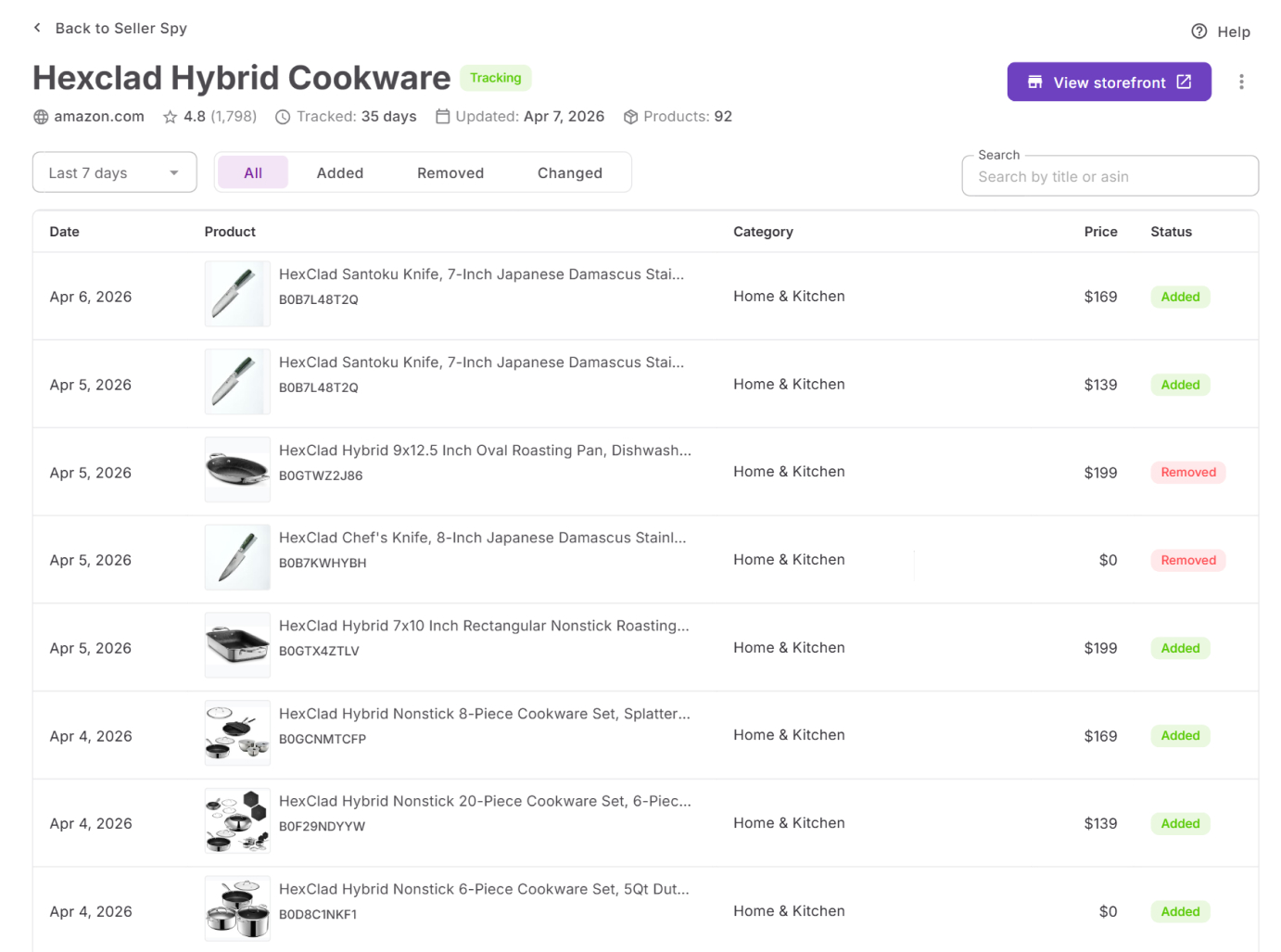Switch to the Changed tab
Viewport: 1281px width, 952px height.
pyautogui.click(x=569, y=172)
